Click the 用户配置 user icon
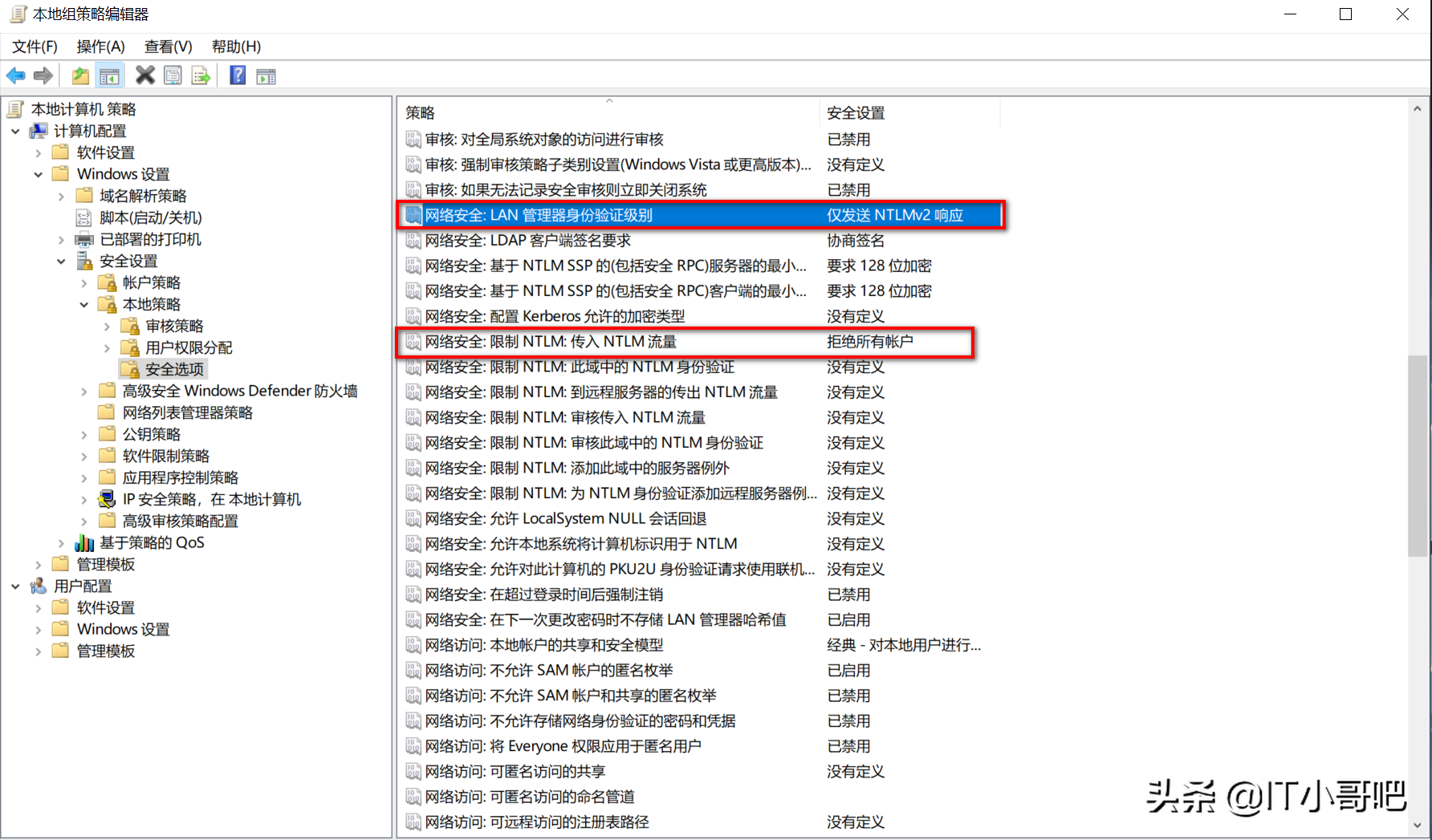 tap(38, 586)
